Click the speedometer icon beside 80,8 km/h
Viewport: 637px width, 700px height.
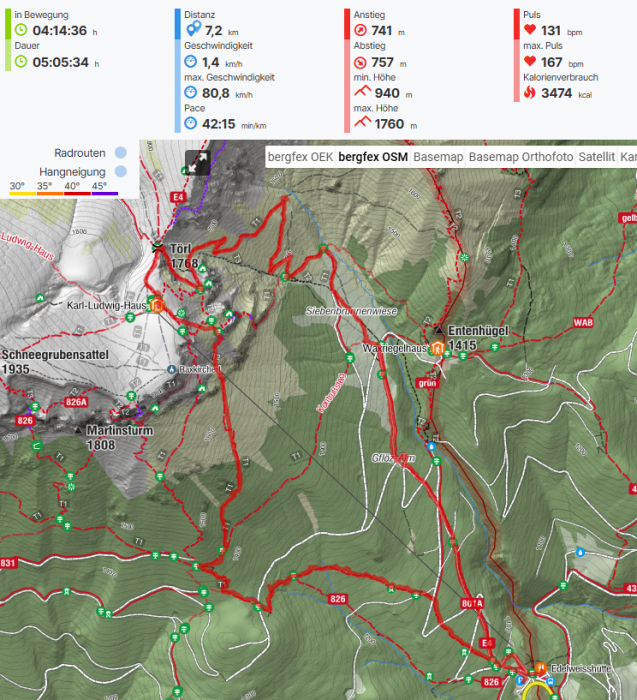click(x=191, y=92)
